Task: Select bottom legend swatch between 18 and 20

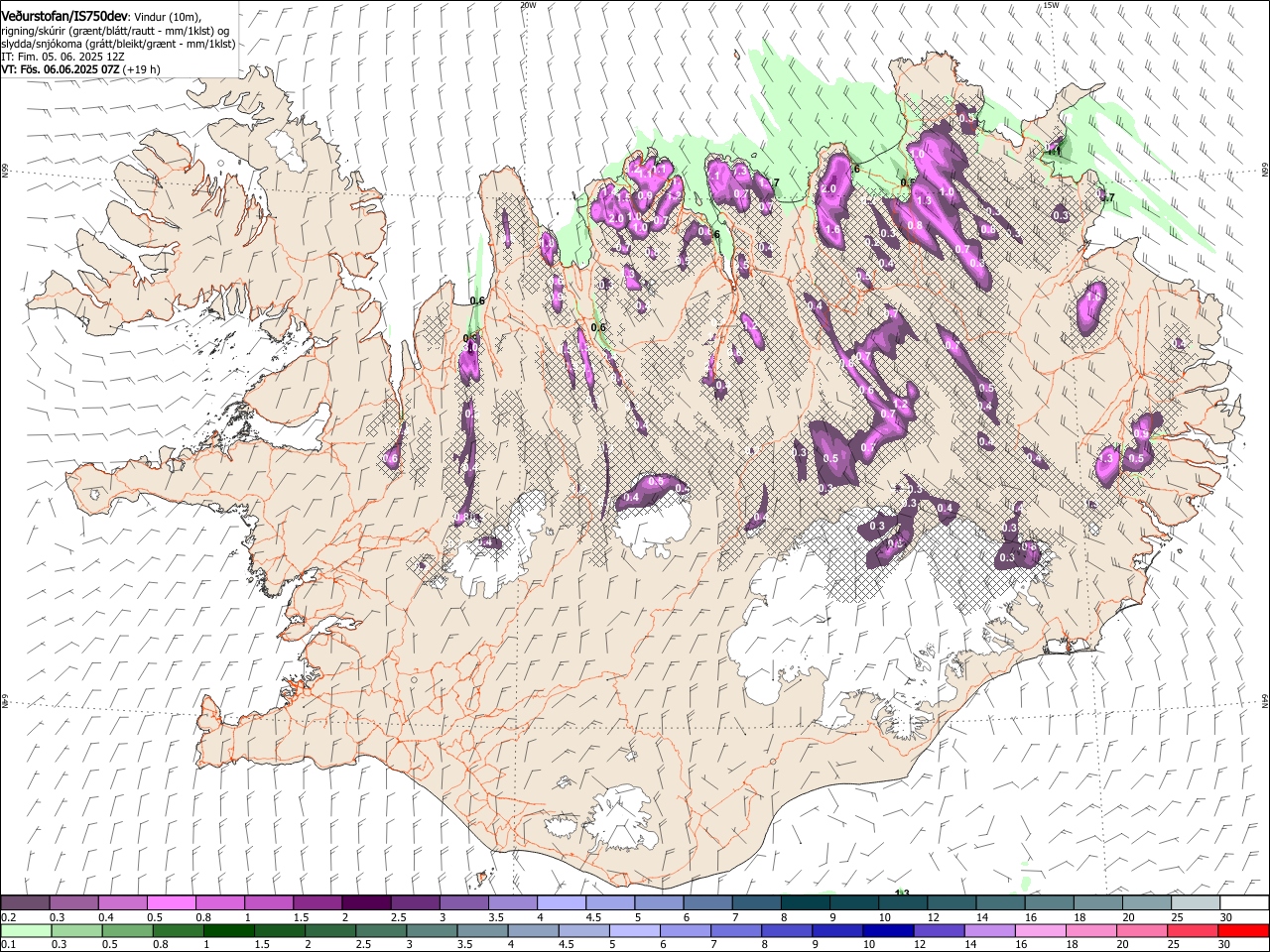Action: coord(1091,931)
